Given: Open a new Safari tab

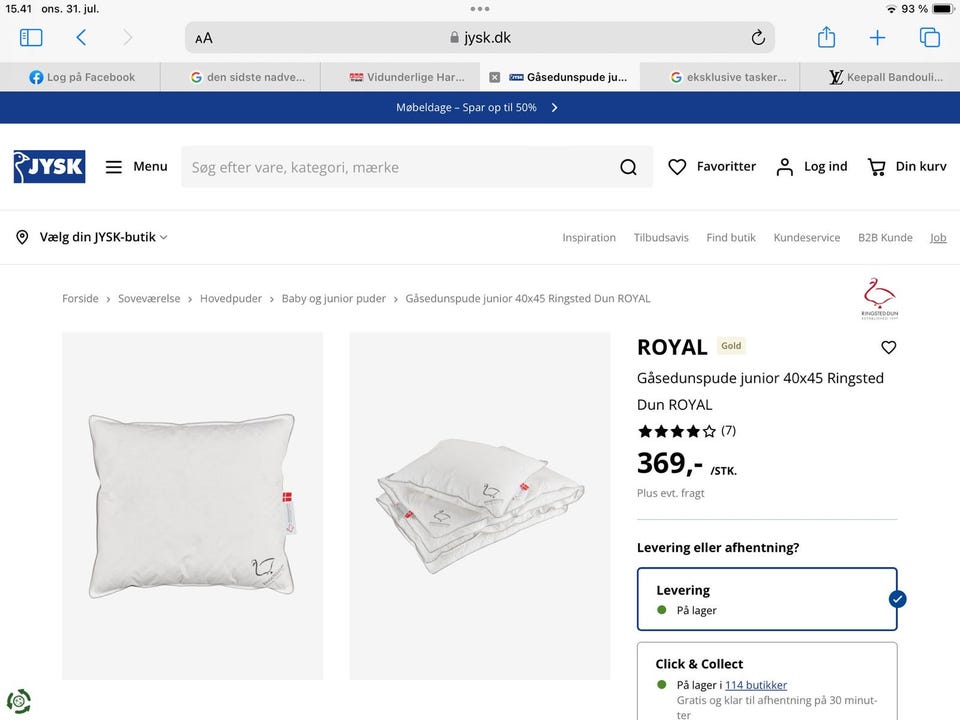Looking at the screenshot, I should pyautogui.click(x=877, y=38).
